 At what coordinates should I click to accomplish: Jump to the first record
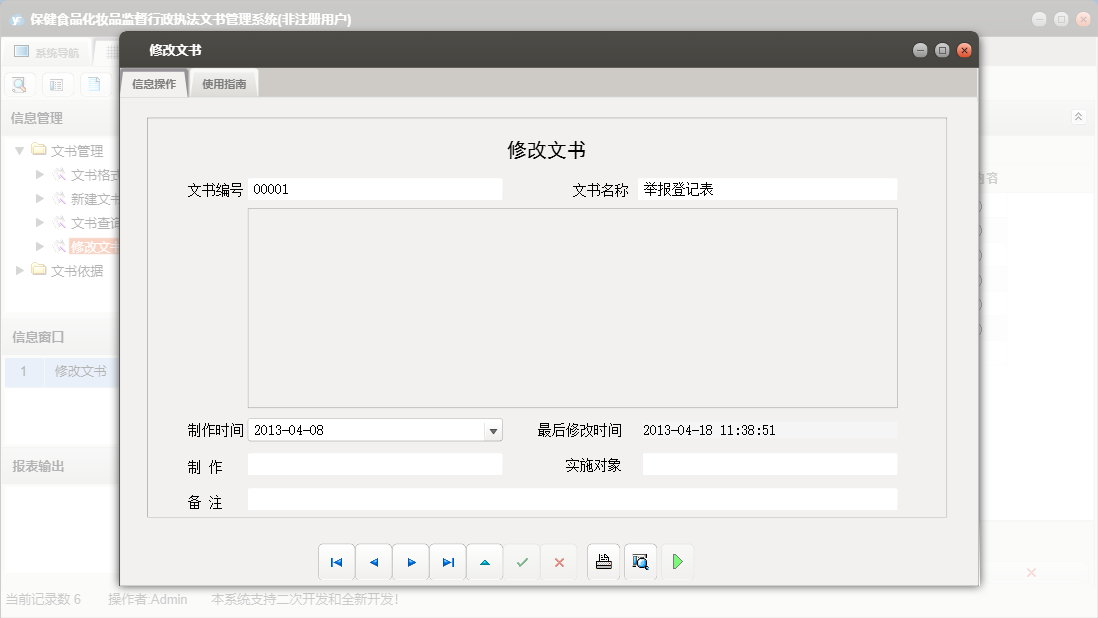click(336, 563)
